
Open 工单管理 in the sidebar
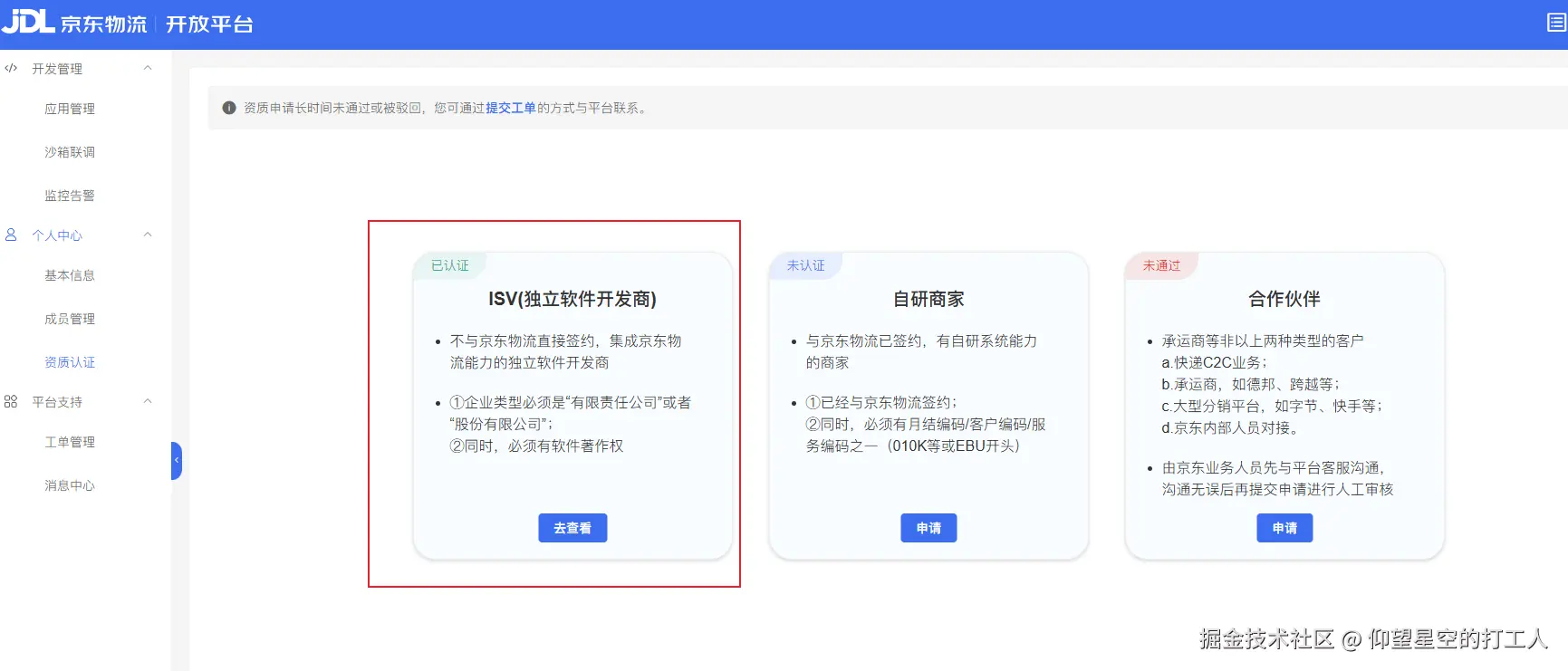[70, 442]
